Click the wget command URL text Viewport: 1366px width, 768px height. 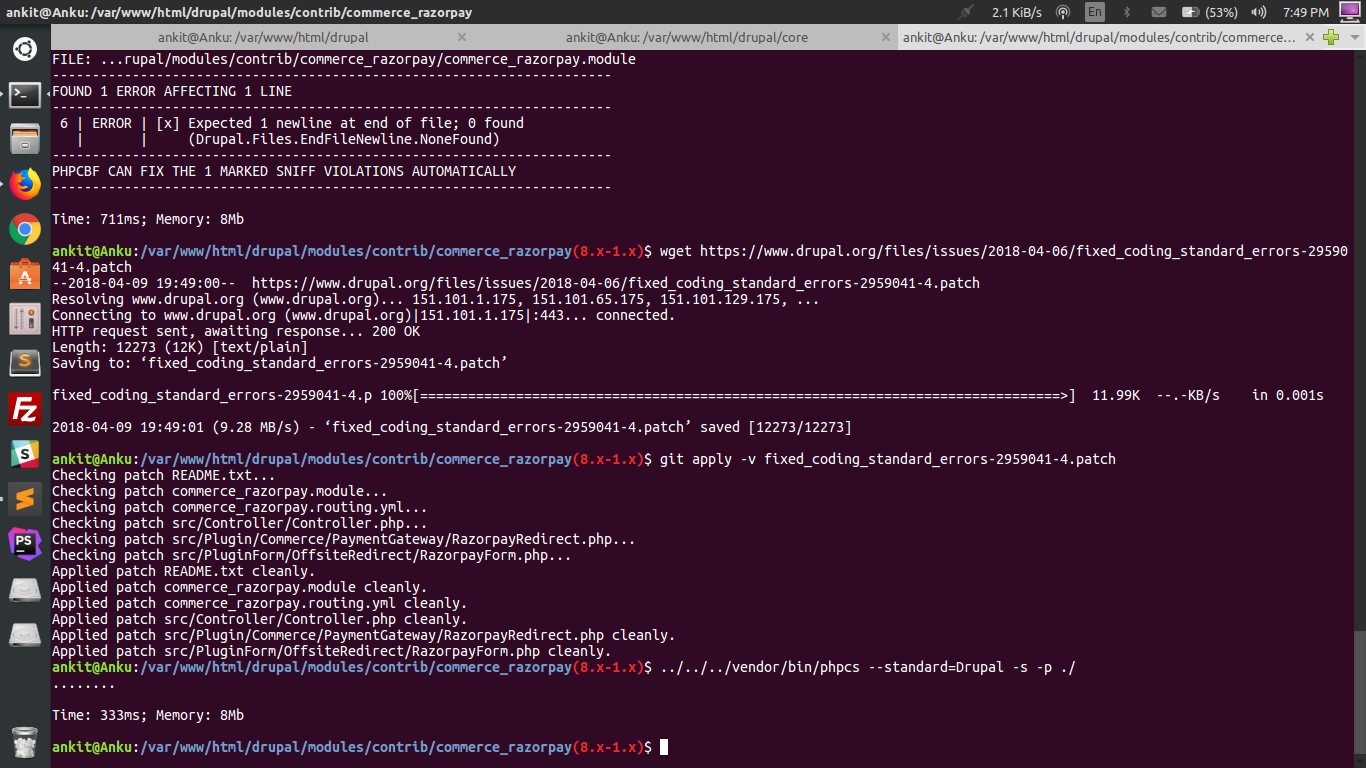coord(1024,251)
